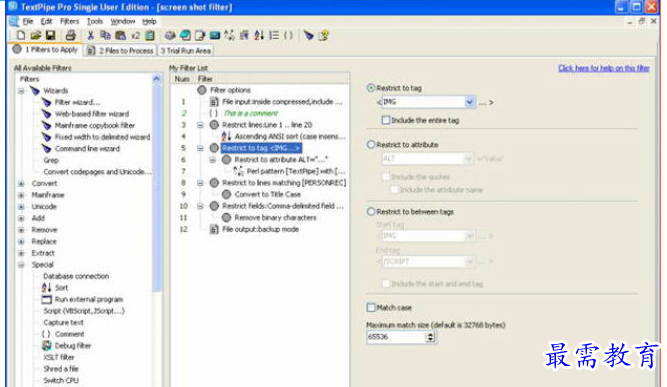The height and width of the screenshot is (387, 667).
Task: Select Sort in the Special filters
Action: [61, 288]
